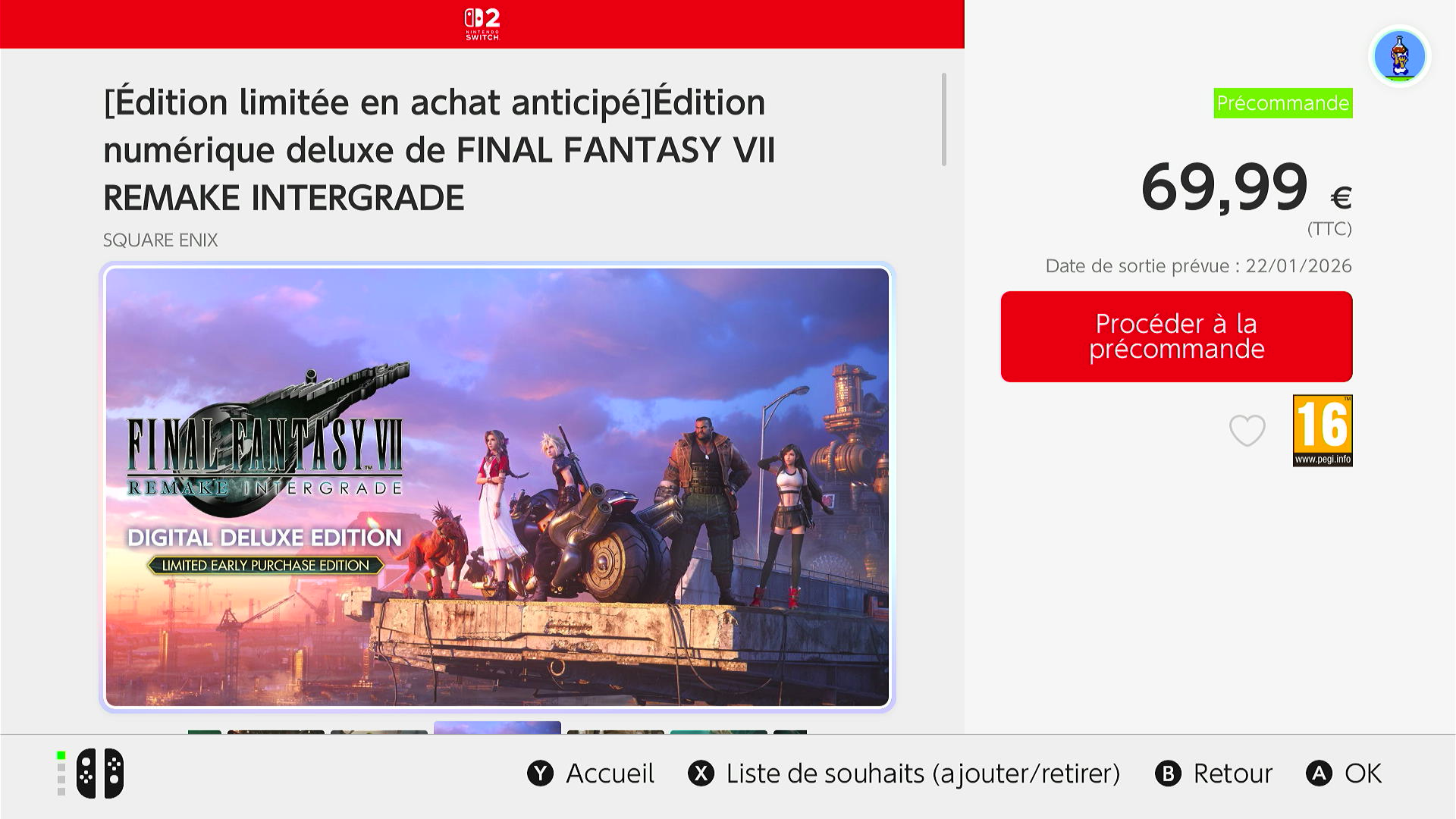Screen dimensions: 1456x819
Task: Click the 69,99 € price label
Action: click(x=1246, y=187)
